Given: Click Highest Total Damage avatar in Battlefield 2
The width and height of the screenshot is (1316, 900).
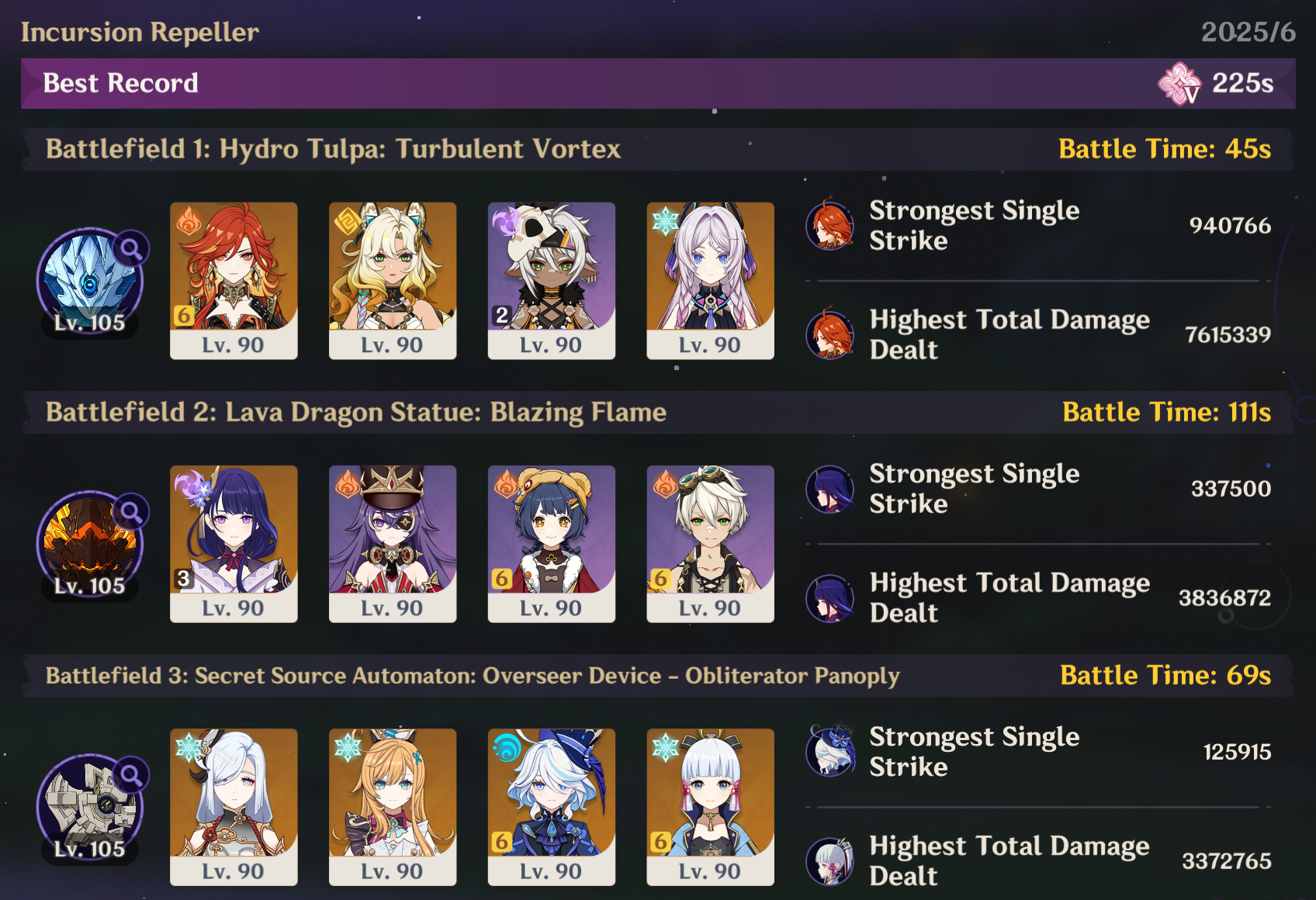Looking at the screenshot, I should click(830, 597).
